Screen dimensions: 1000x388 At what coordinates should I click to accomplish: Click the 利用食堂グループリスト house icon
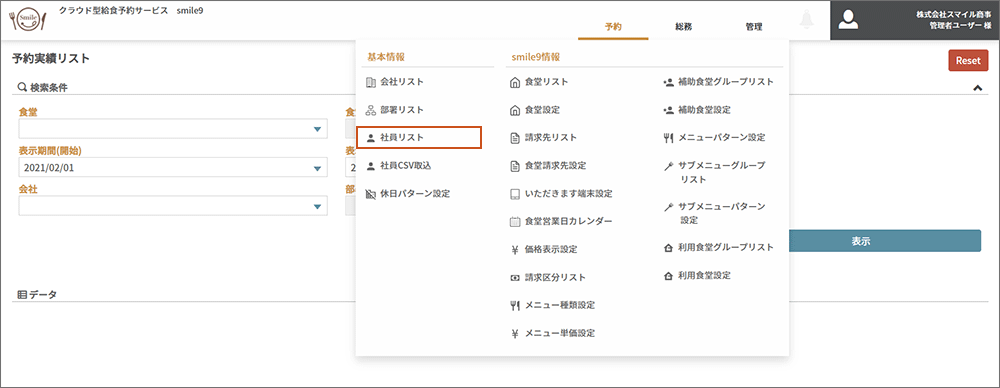pos(668,248)
